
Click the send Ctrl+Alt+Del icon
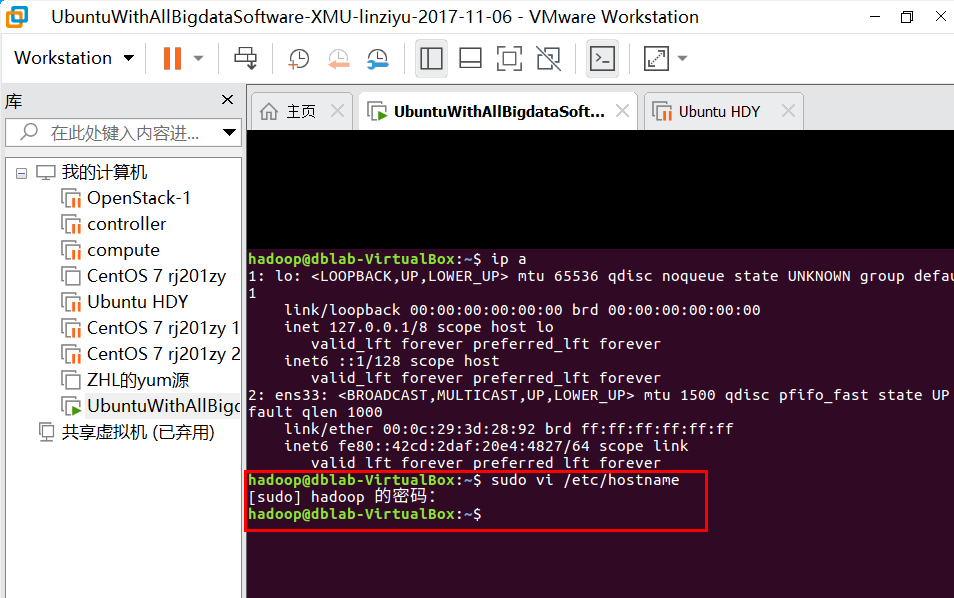246,58
